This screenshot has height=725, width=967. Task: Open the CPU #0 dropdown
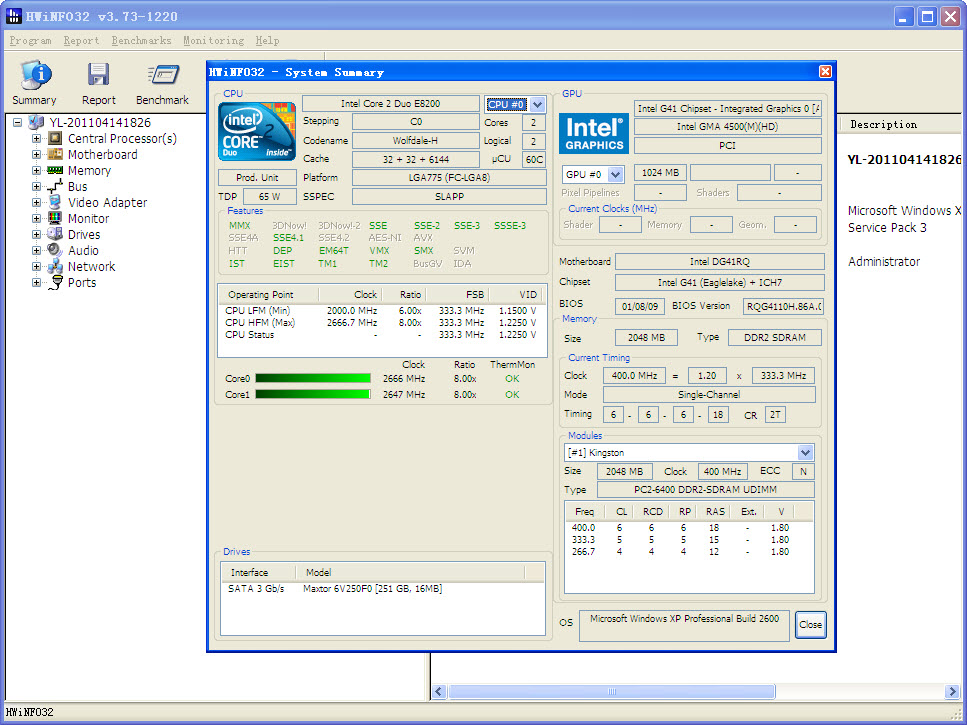pyautogui.click(x=537, y=104)
